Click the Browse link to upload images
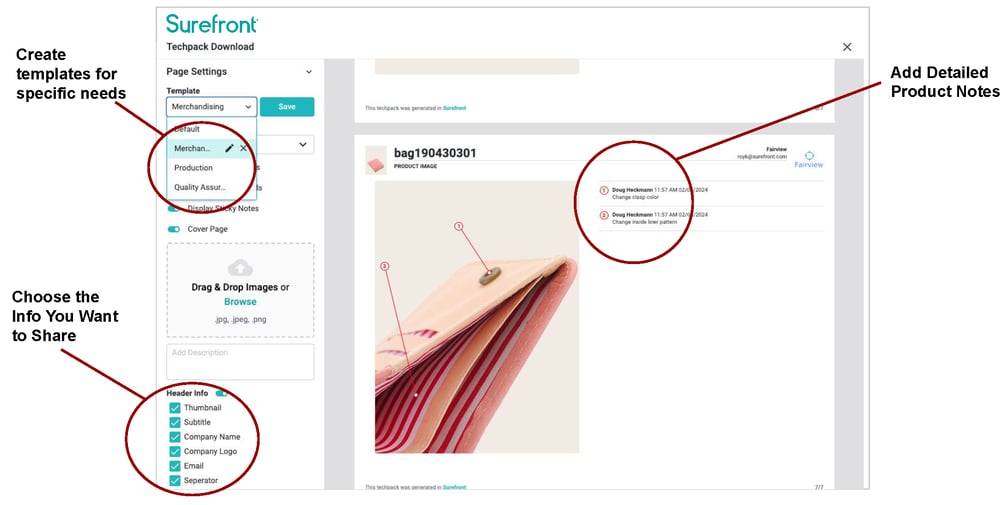The height and width of the screenshot is (505, 1008). (240, 302)
